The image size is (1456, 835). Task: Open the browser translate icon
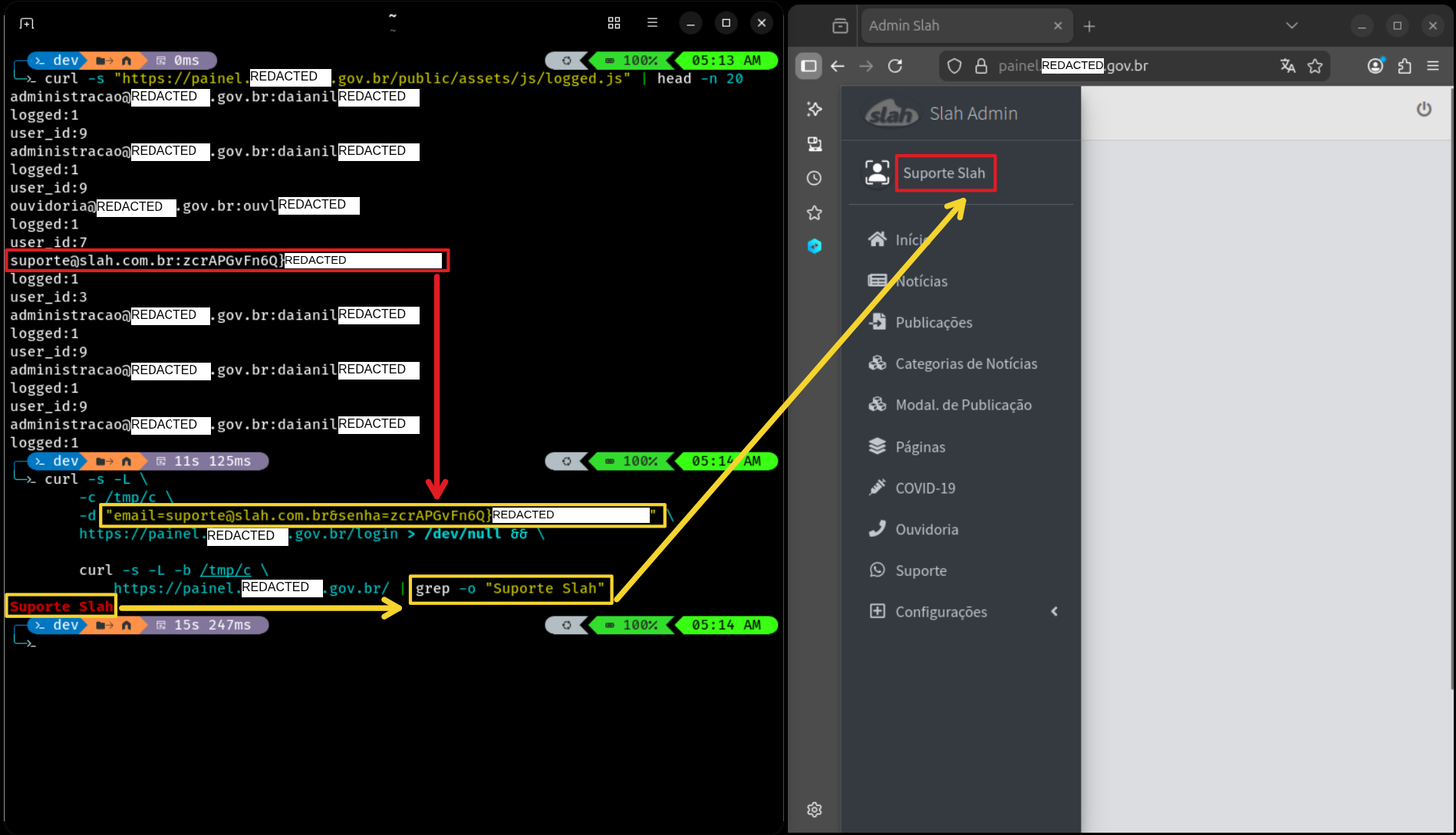coord(1287,66)
